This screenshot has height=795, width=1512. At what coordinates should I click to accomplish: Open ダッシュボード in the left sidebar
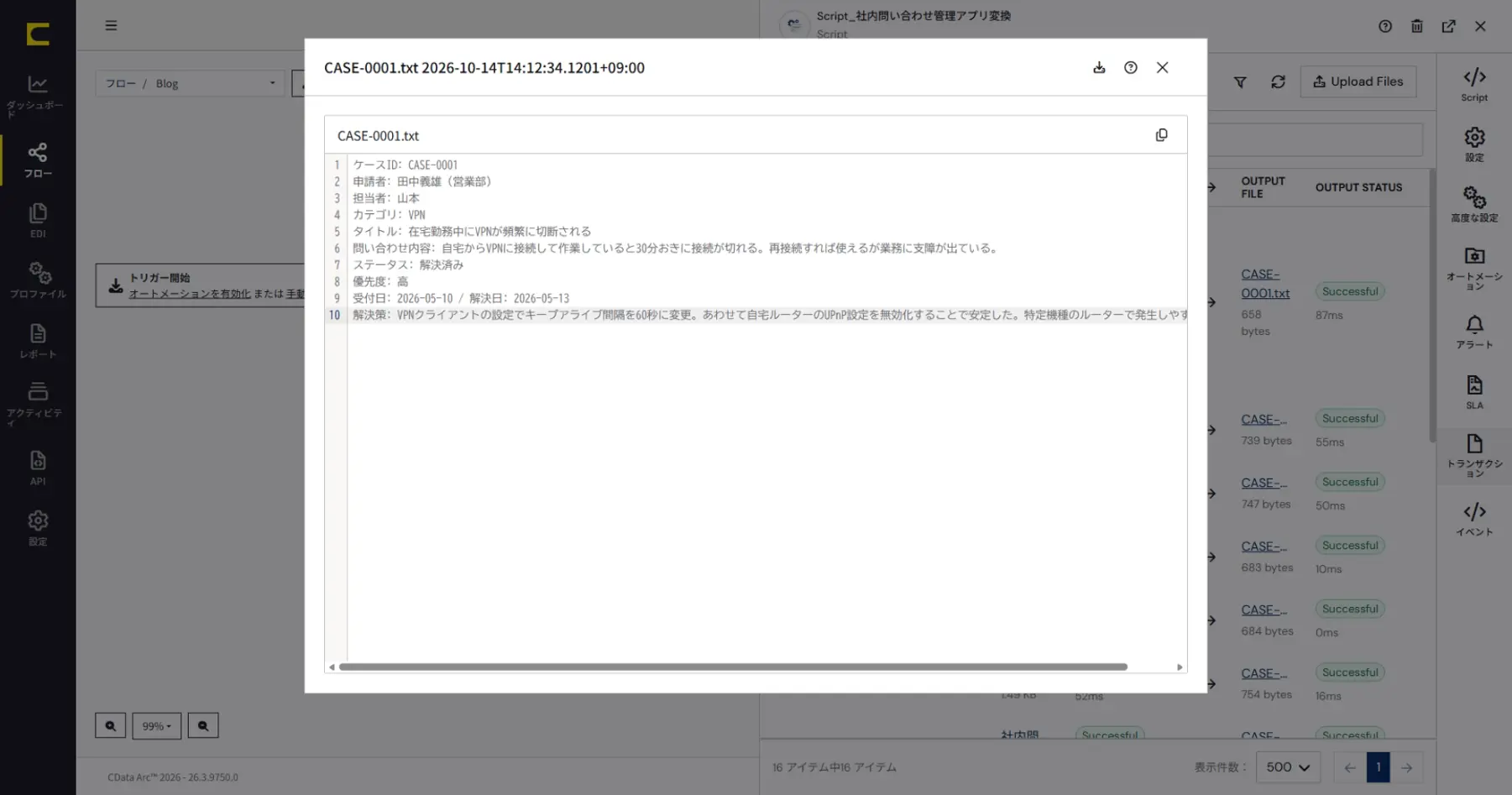tap(37, 95)
